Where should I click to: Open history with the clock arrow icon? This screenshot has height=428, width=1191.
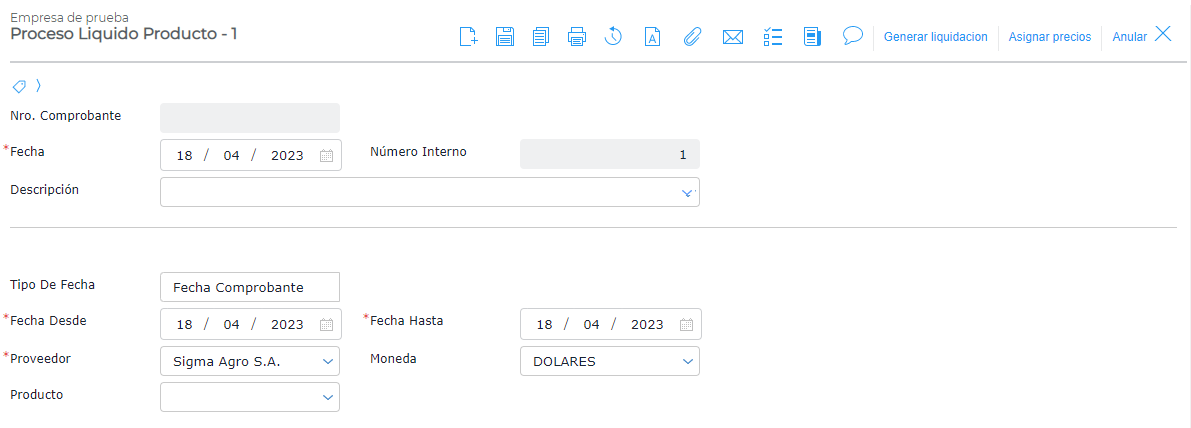(613, 37)
